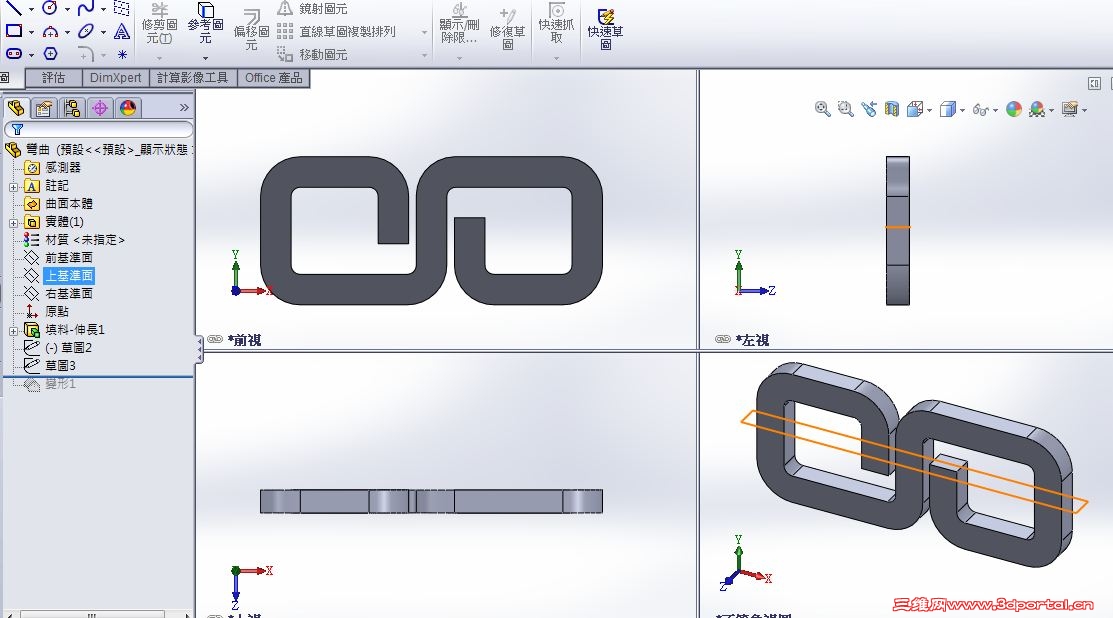The image size is (1113, 618).
Task: Select the 原點 origin item
Action: point(47,311)
